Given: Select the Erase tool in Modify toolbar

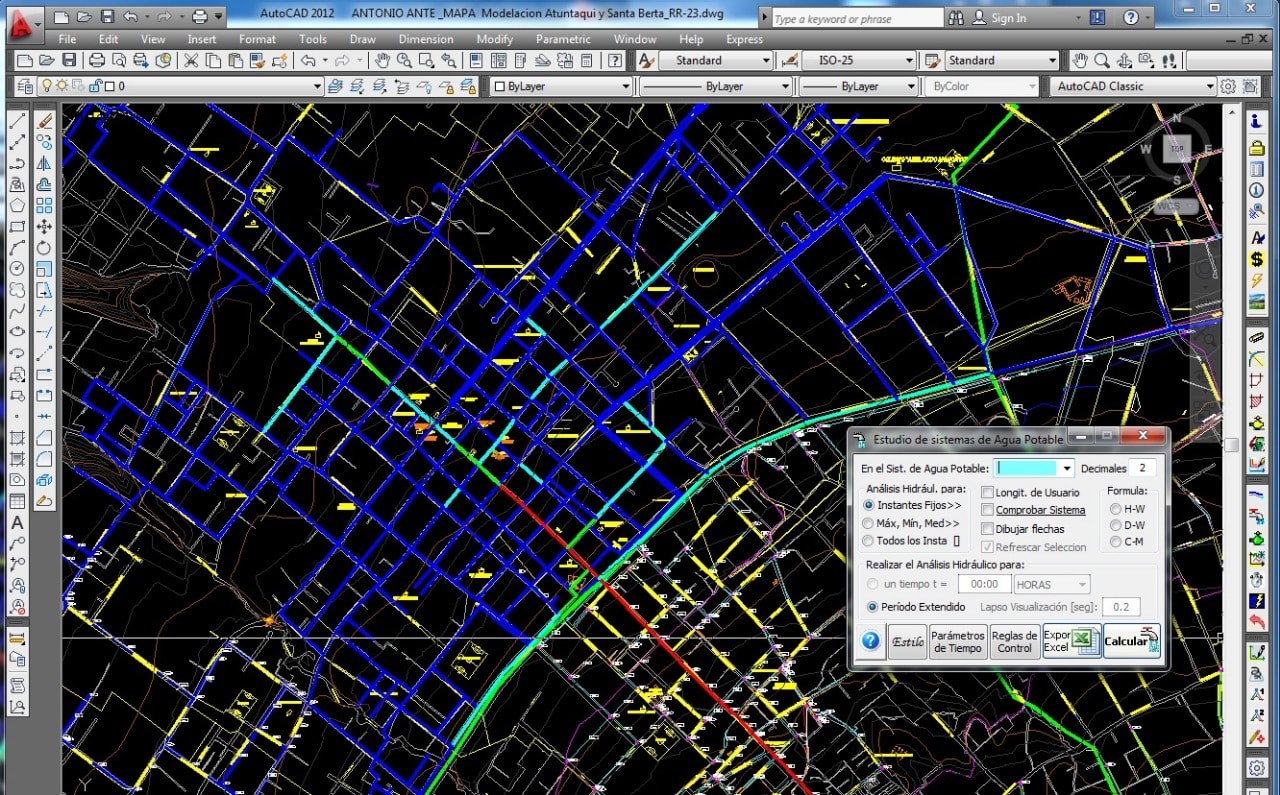Looking at the screenshot, I should [44, 121].
